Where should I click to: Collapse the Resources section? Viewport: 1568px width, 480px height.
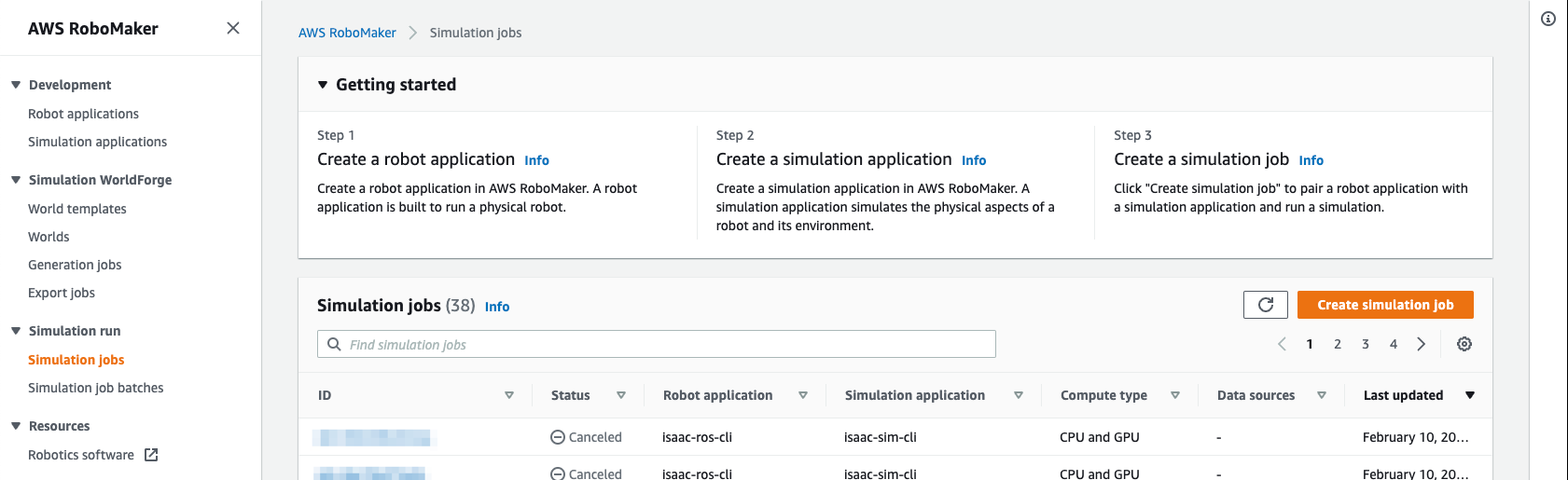[16, 426]
